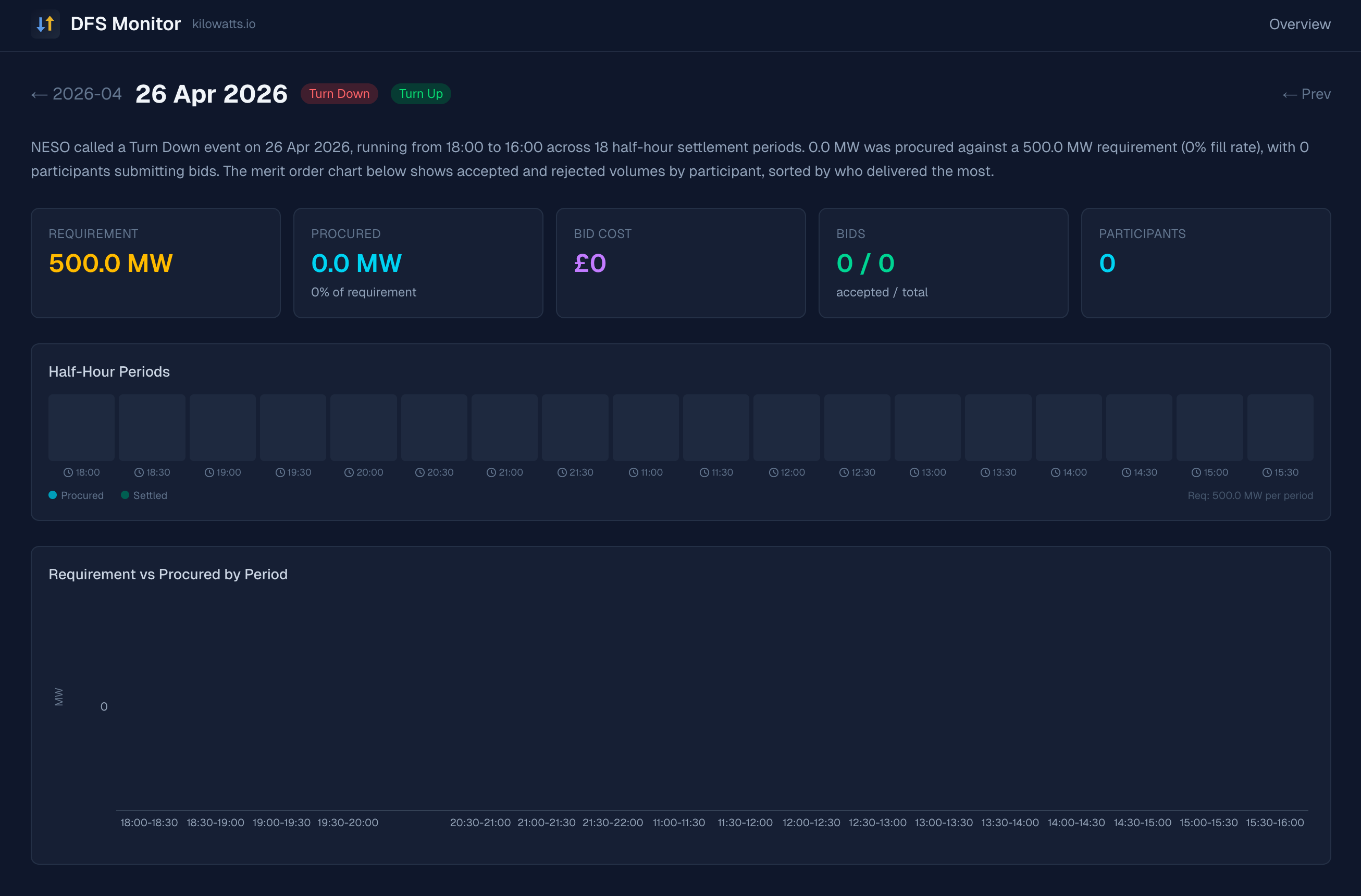The width and height of the screenshot is (1361, 896).
Task: Click the 21:00-21:30 chart axis label
Action: pyautogui.click(x=546, y=822)
